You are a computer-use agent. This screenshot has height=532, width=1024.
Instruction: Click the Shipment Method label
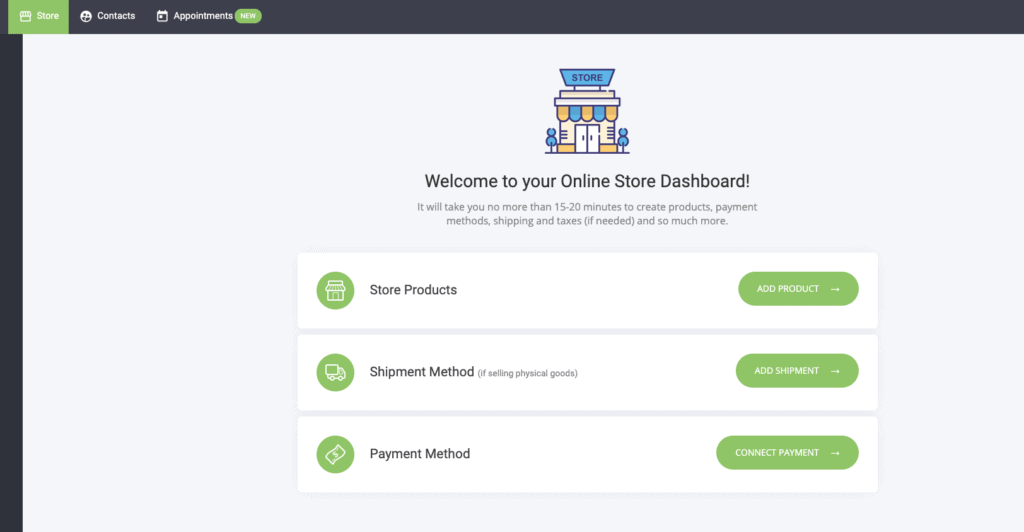tap(422, 371)
